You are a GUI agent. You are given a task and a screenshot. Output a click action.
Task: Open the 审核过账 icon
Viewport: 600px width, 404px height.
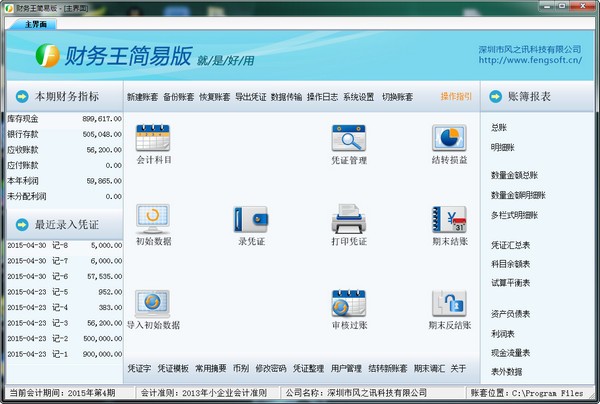coord(349,303)
